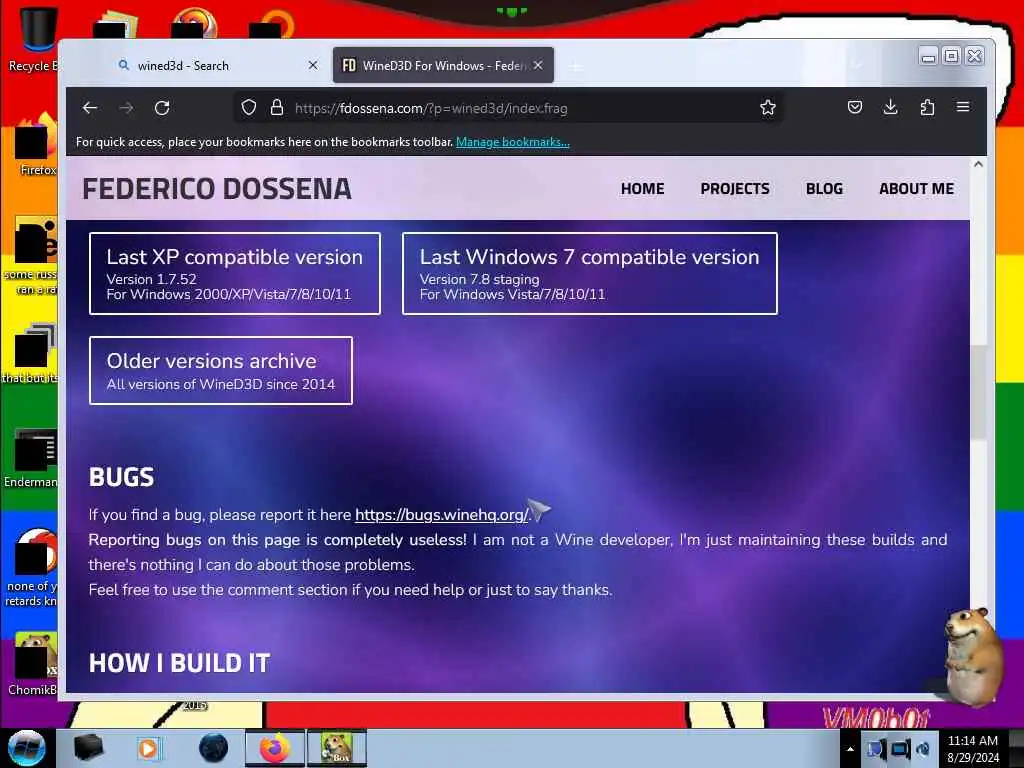Click the URL address bar
The width and height of the screenshot is (1024, 768).
pyautogui.click(x=509, y=108)
